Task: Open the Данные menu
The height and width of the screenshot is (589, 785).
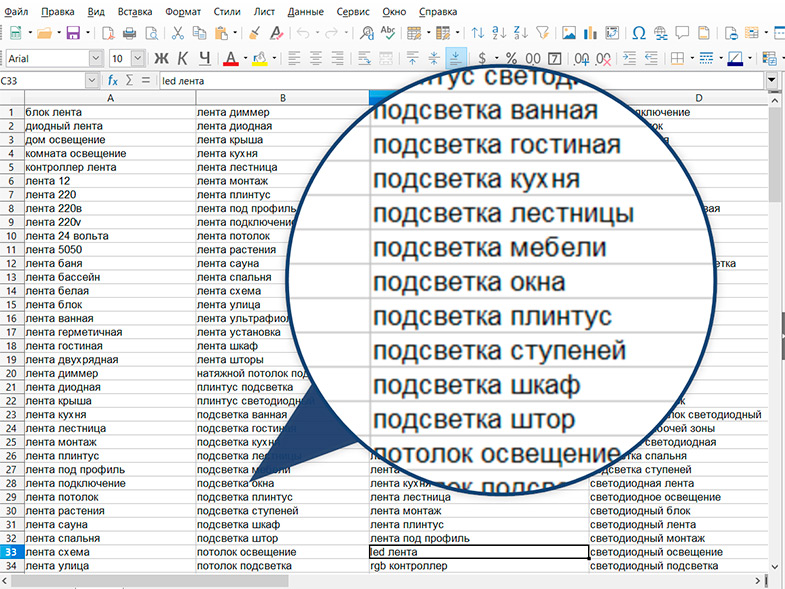Action: (x=305, y=12)
